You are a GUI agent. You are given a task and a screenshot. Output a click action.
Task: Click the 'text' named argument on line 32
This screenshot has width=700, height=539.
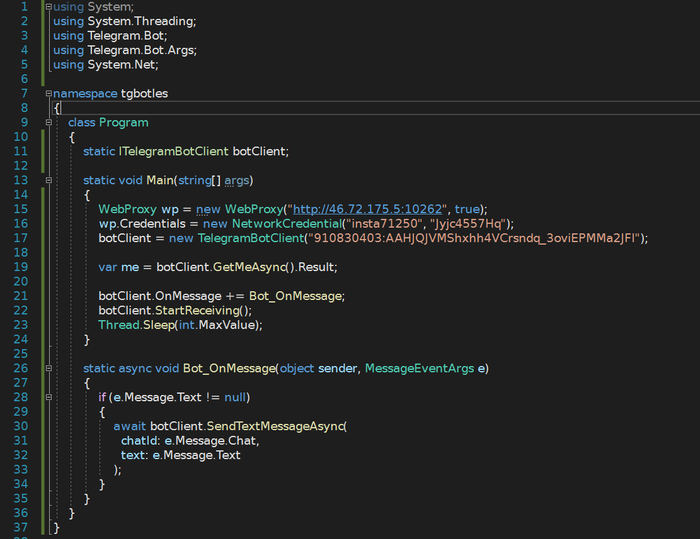pos(132,455)
